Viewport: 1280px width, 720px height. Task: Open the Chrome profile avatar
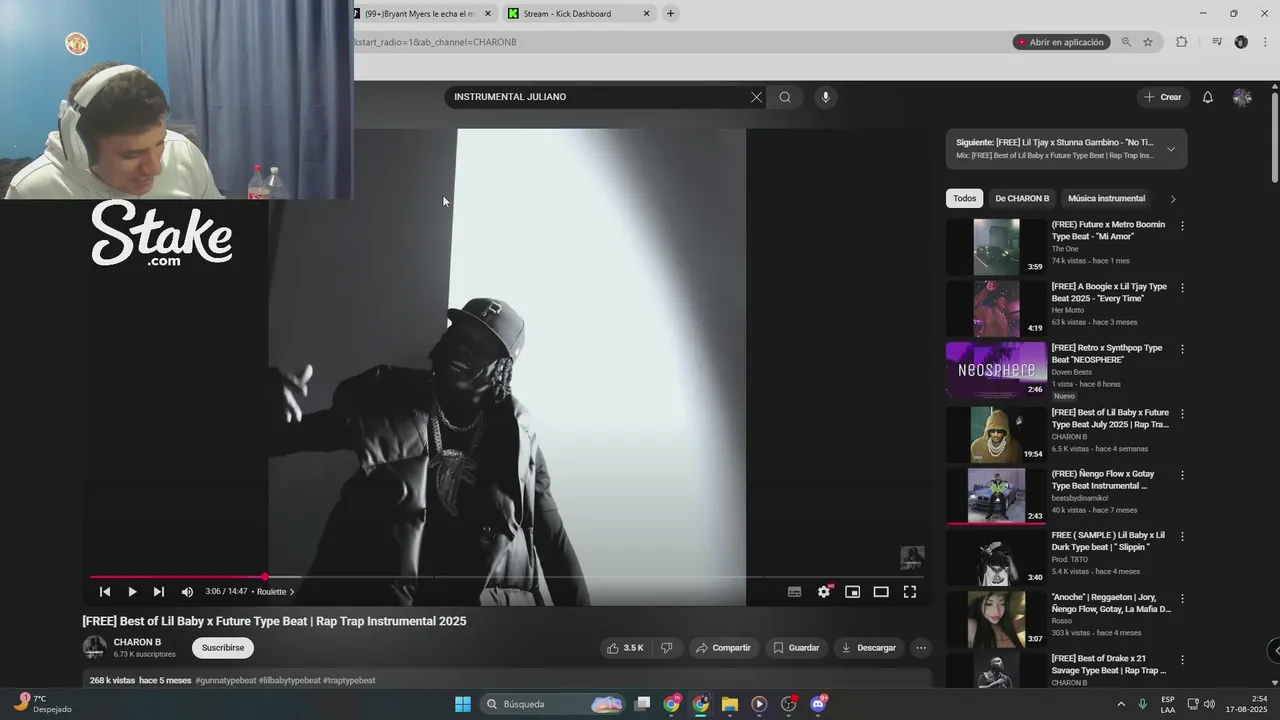pos(1241,42)
